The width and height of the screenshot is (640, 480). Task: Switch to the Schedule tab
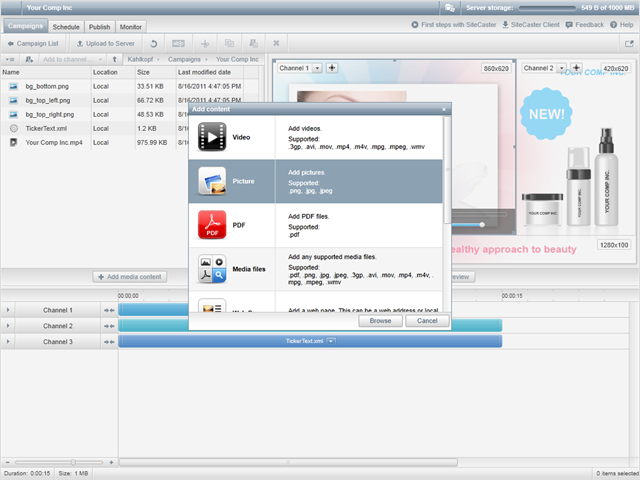66,27
